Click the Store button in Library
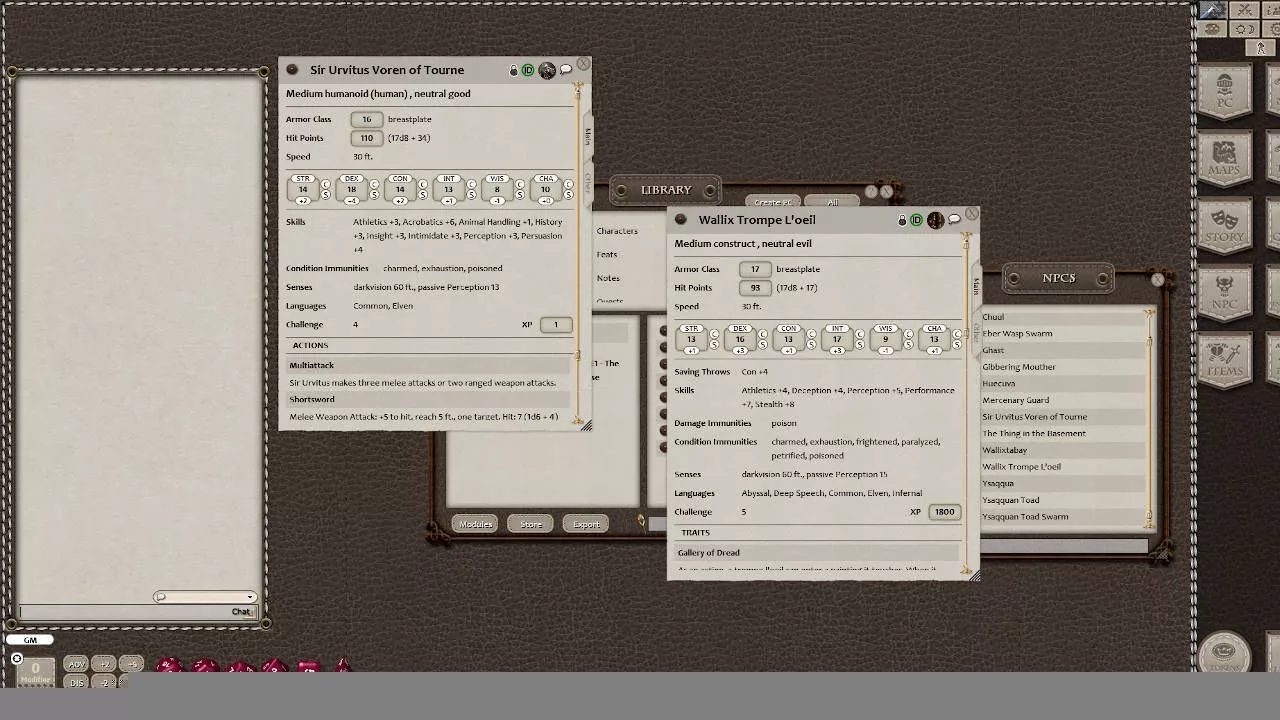The height and width of the screenshot is (720, 1280). tap(531, 524)
